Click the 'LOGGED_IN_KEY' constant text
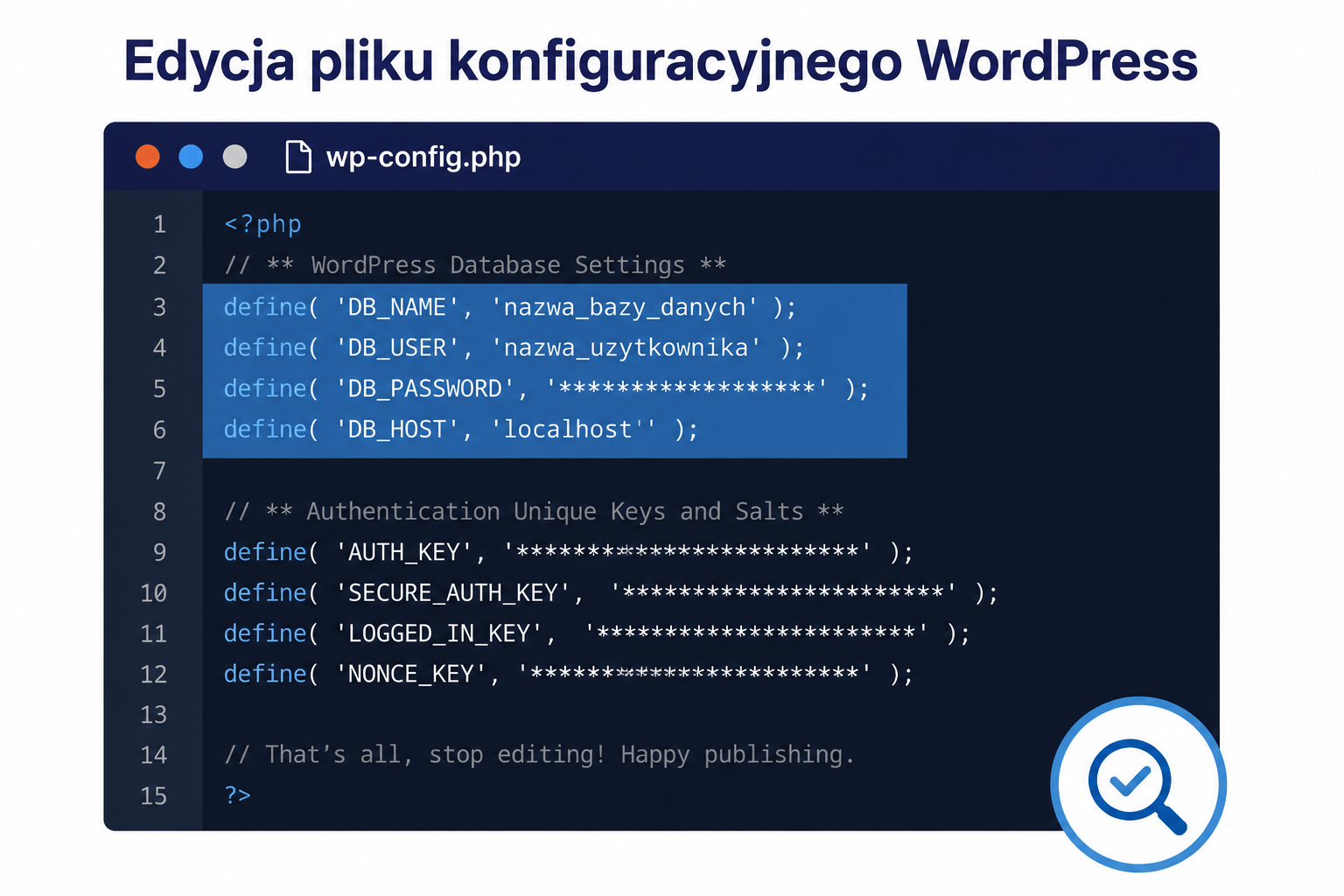Screen dimensions: 1344x896 click(439, 633)
